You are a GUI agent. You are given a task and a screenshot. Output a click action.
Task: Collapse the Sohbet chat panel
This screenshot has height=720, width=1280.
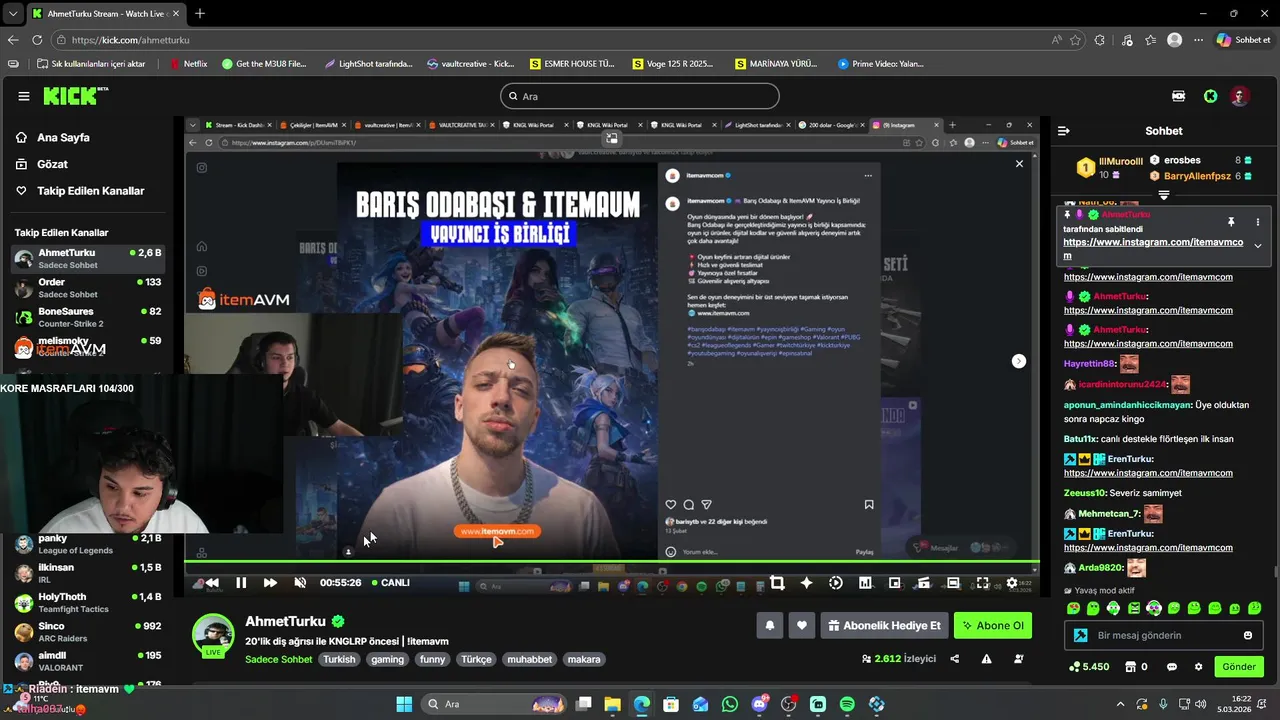click(x=1064, y=131)
